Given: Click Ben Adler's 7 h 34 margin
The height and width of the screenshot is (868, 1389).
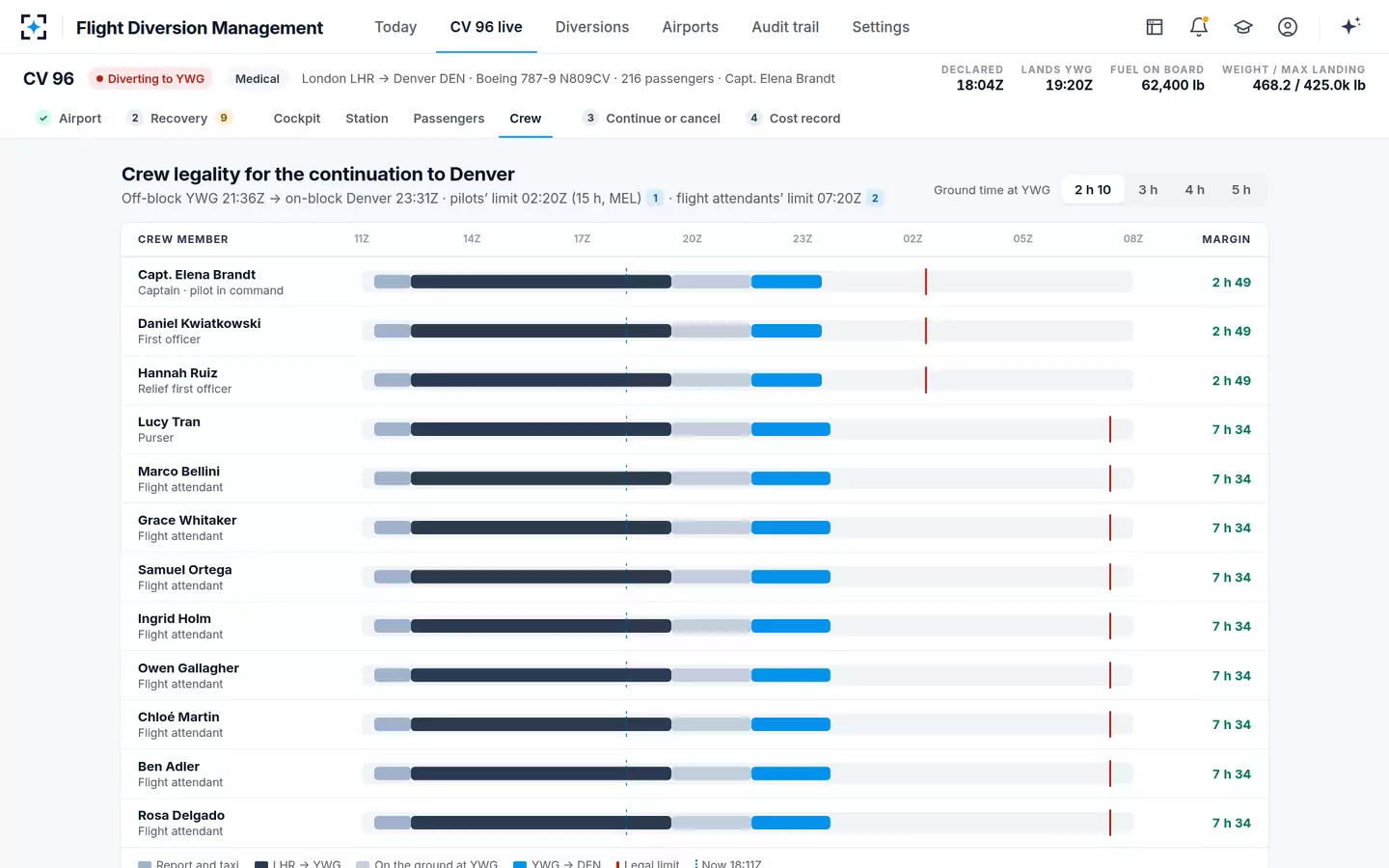Looking at the screenshot, I should pyautogui.click(x=1232, y=774).
